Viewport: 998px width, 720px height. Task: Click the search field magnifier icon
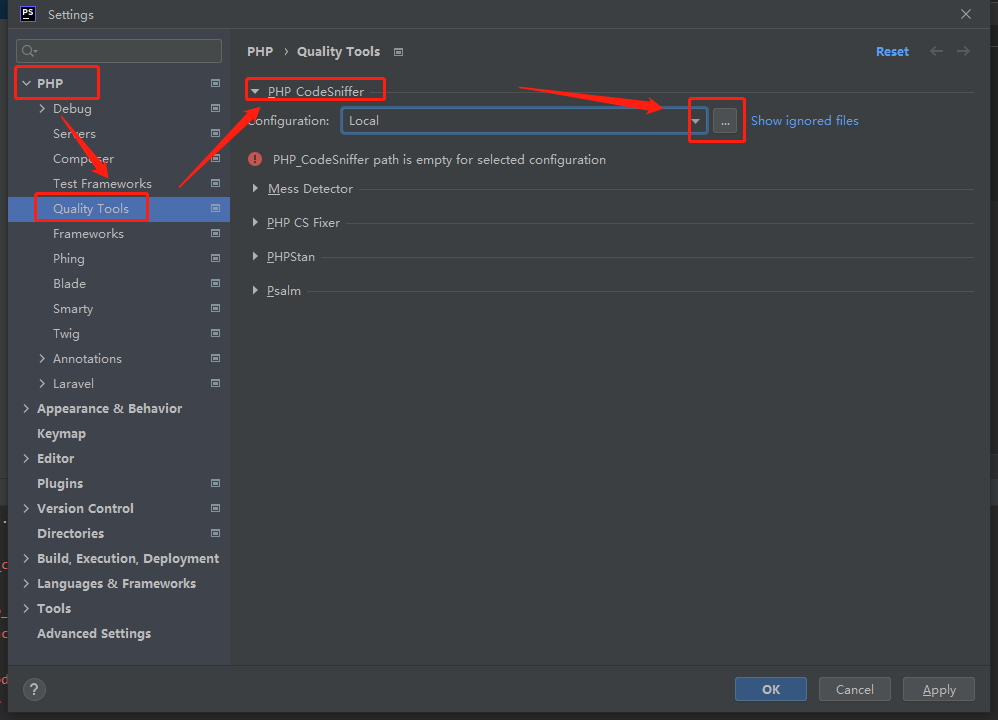(x=29, y=51)
